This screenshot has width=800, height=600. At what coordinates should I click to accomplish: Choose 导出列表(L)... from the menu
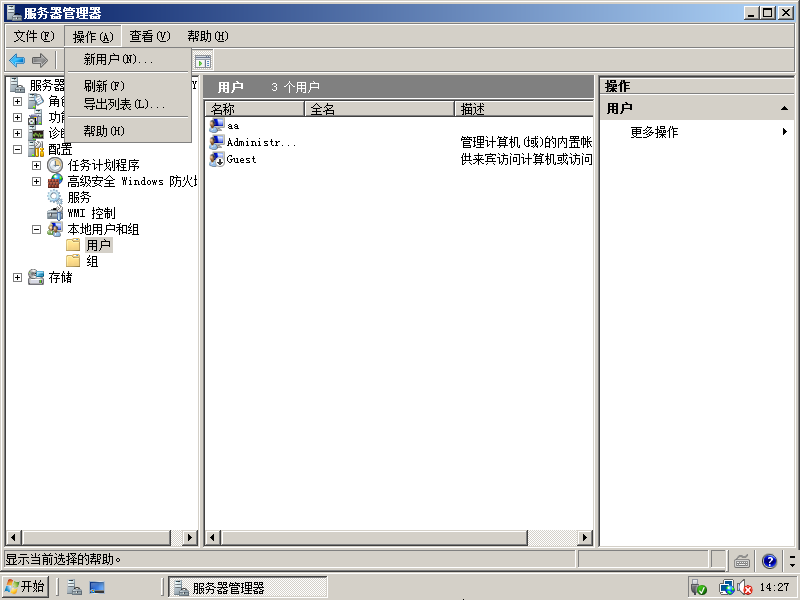pos(128,105)
